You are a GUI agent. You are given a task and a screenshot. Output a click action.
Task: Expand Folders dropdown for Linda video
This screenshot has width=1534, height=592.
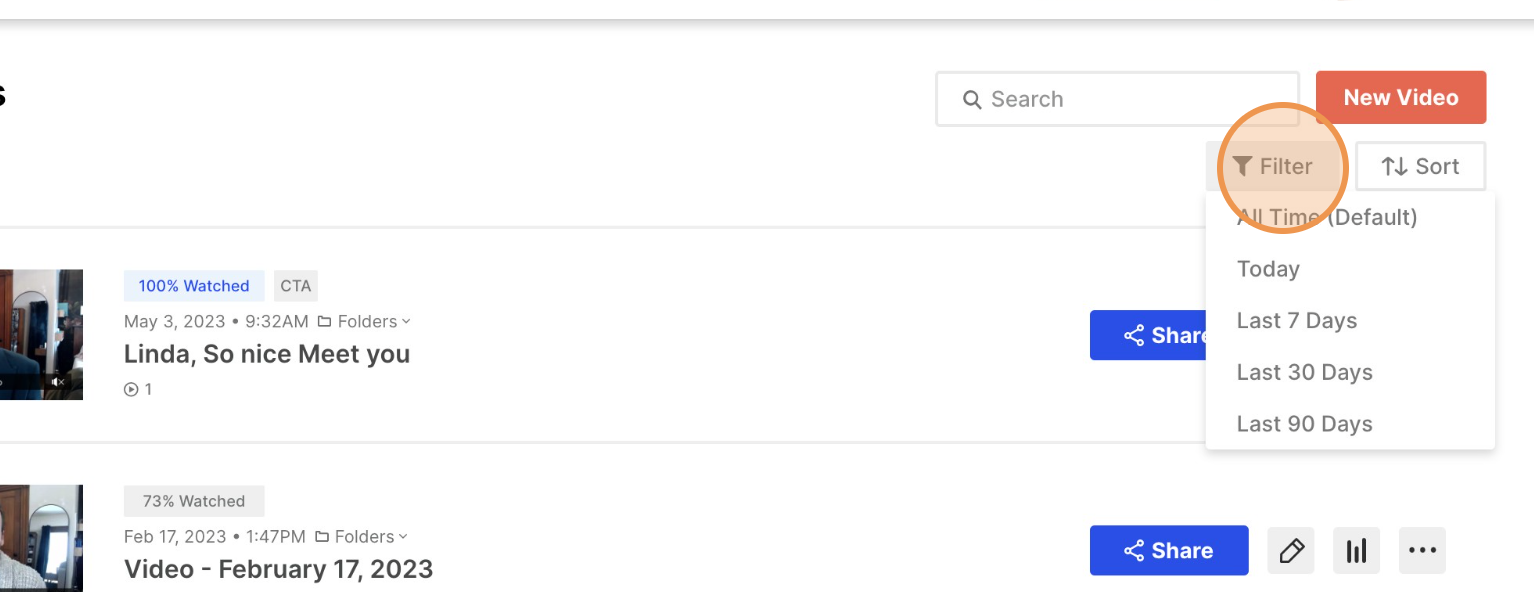(364, 321)
